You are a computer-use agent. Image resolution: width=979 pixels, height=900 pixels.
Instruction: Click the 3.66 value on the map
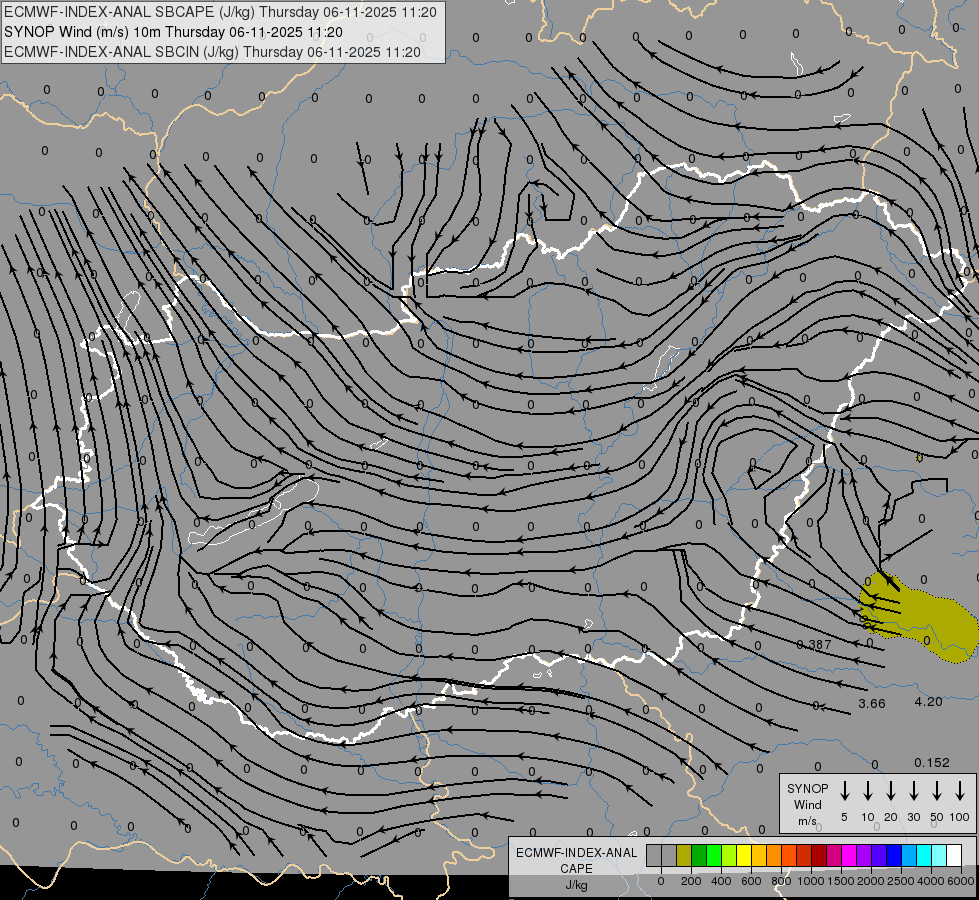coord(872,703)
